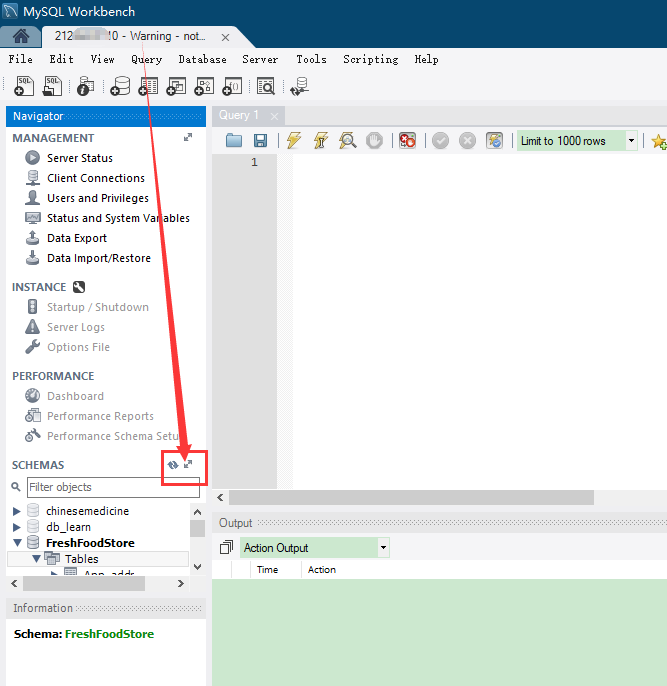Create a new function icon

pos(232,86)
